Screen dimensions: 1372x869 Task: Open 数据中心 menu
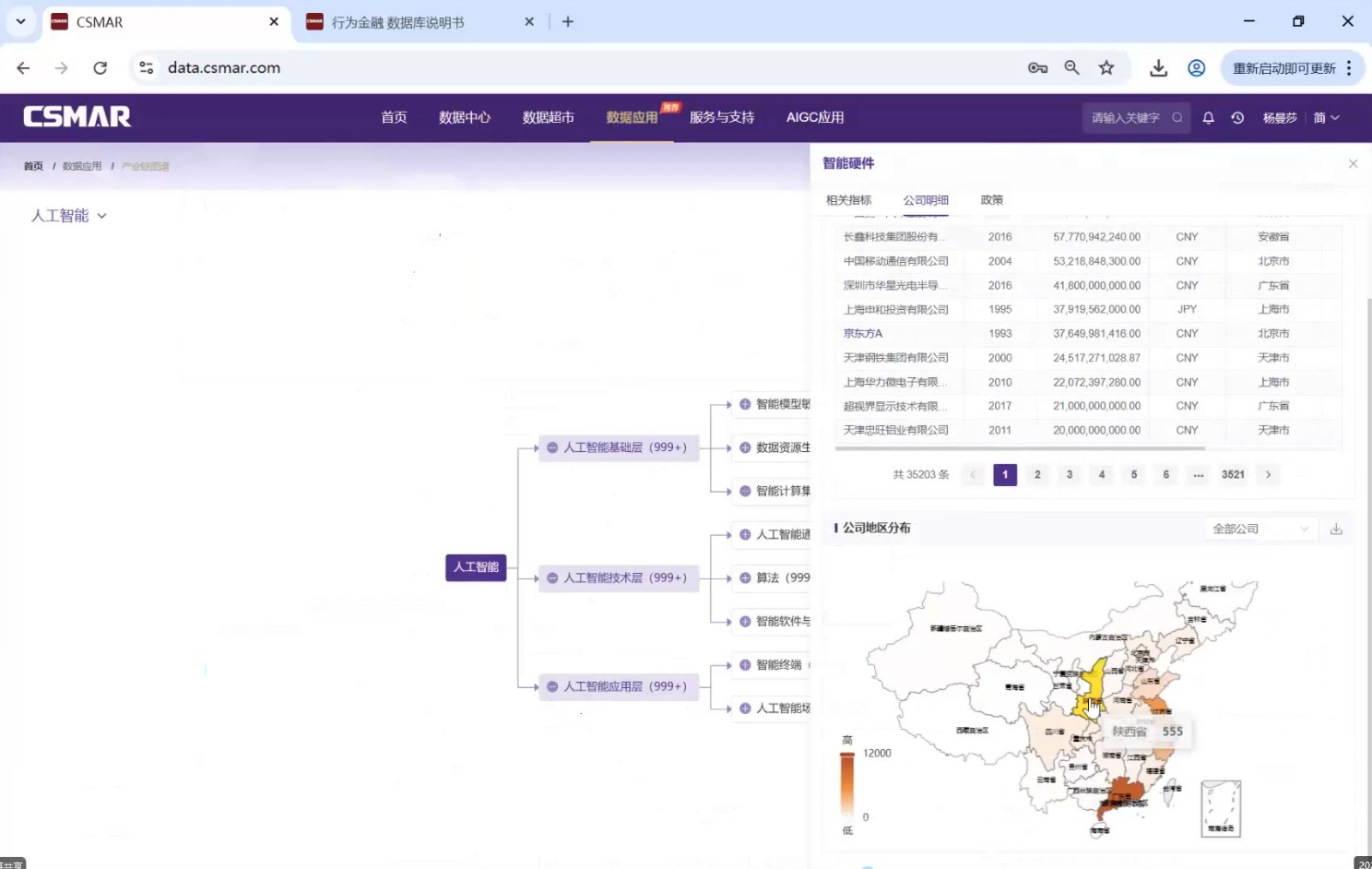tap(465, 117)
